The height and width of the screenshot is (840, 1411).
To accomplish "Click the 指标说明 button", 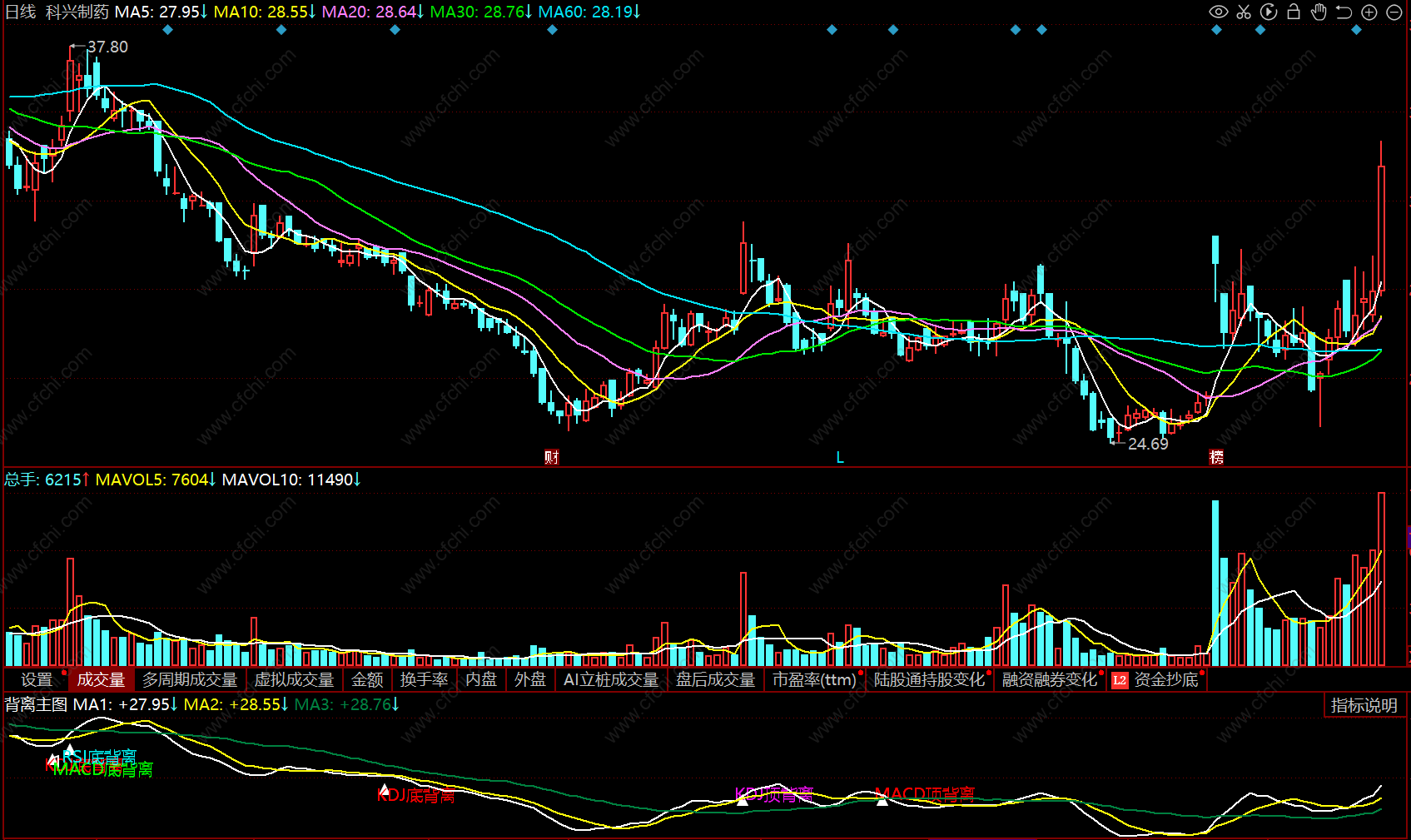I will (1364, 705).
